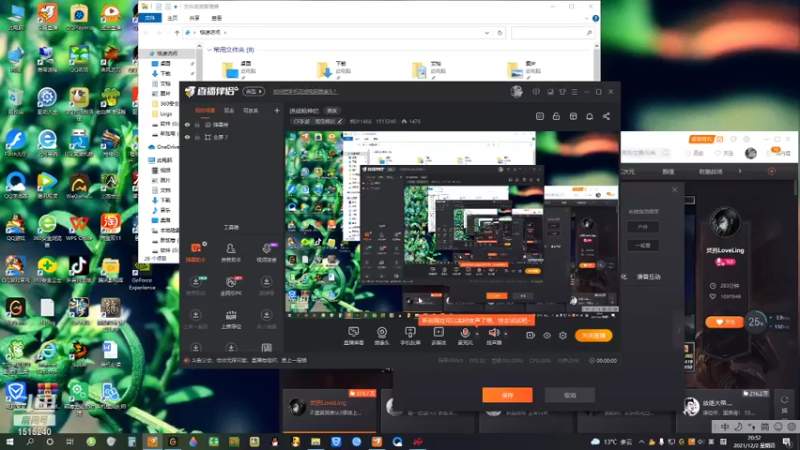The height and width of the screenshot is (450, 800).
Task: Collapse the 常用文件夹 group in File Explorer
Action: click(x=209, y=50)
